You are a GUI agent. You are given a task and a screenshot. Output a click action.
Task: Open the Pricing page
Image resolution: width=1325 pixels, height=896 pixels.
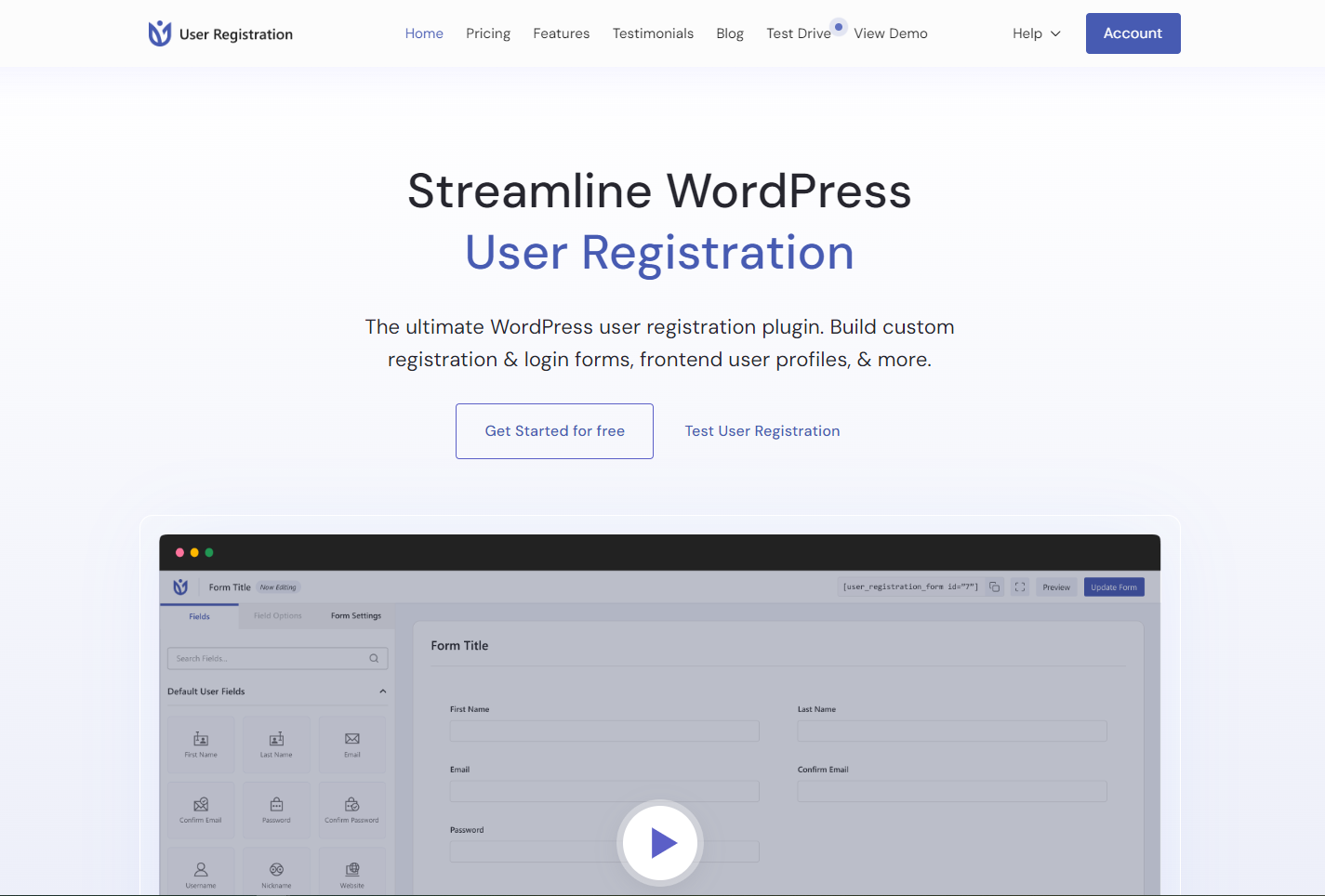(488, 33)
